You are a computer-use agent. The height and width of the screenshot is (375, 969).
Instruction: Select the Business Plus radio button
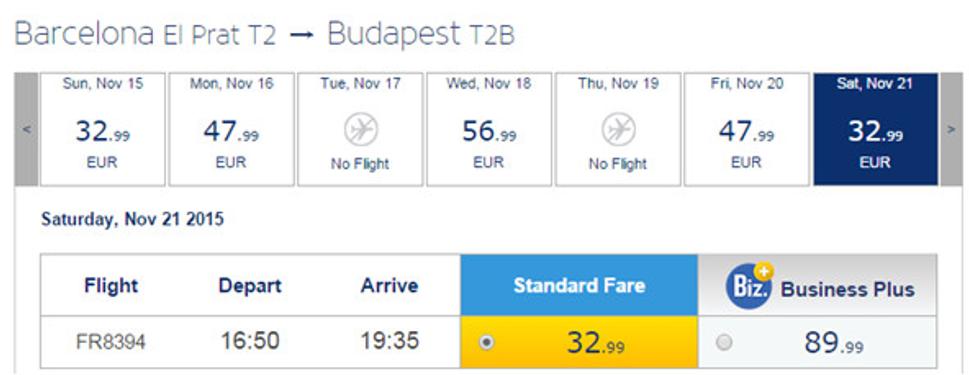724,342
